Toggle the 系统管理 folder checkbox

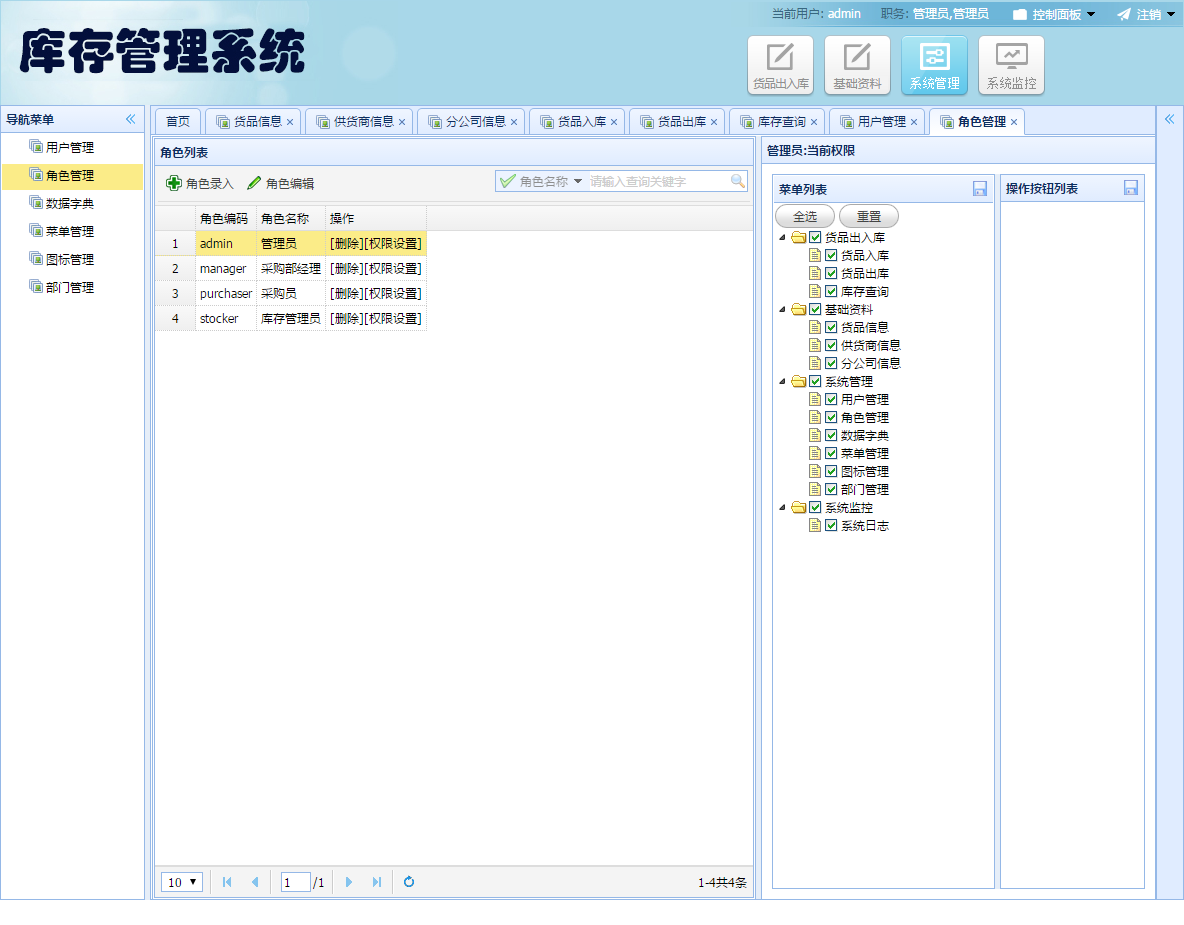(815, 381)
